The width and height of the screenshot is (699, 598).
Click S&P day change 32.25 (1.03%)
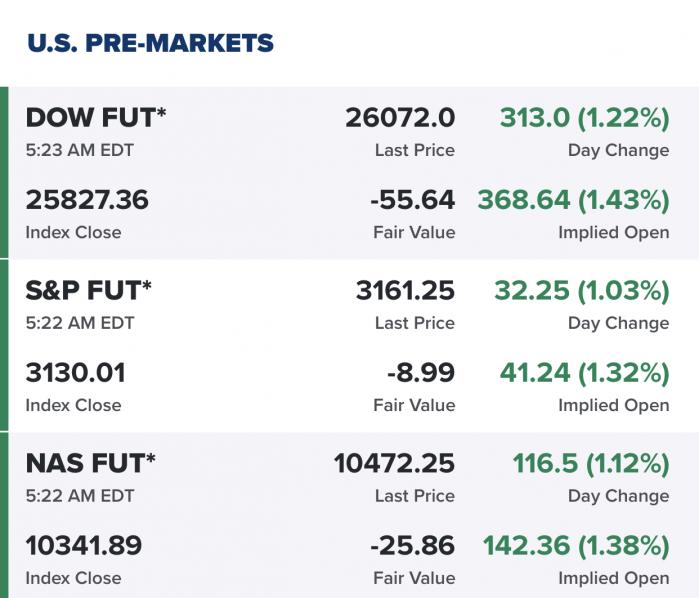[x=581, y=291]
